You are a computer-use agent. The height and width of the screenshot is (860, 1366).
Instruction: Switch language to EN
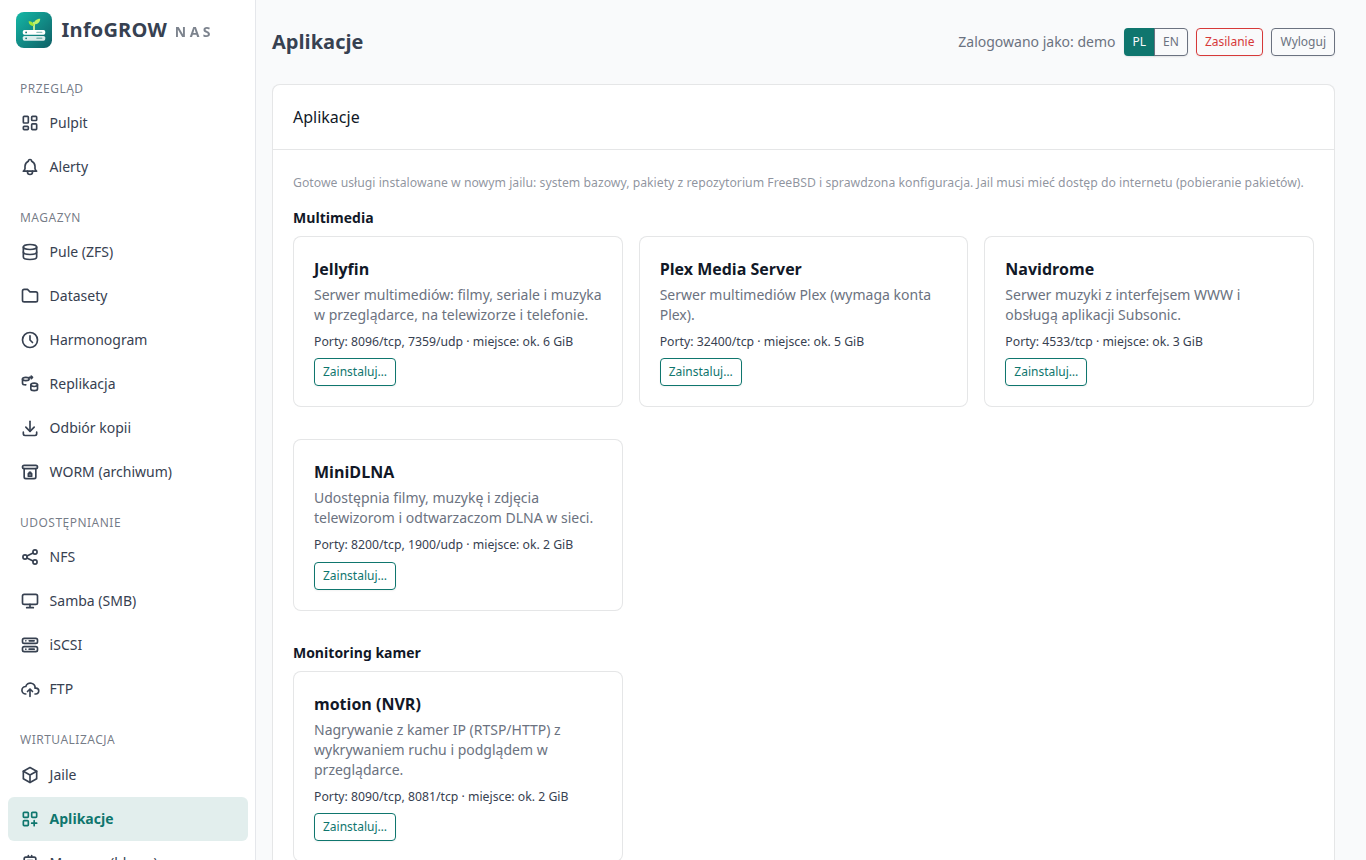click(1171, 42)
